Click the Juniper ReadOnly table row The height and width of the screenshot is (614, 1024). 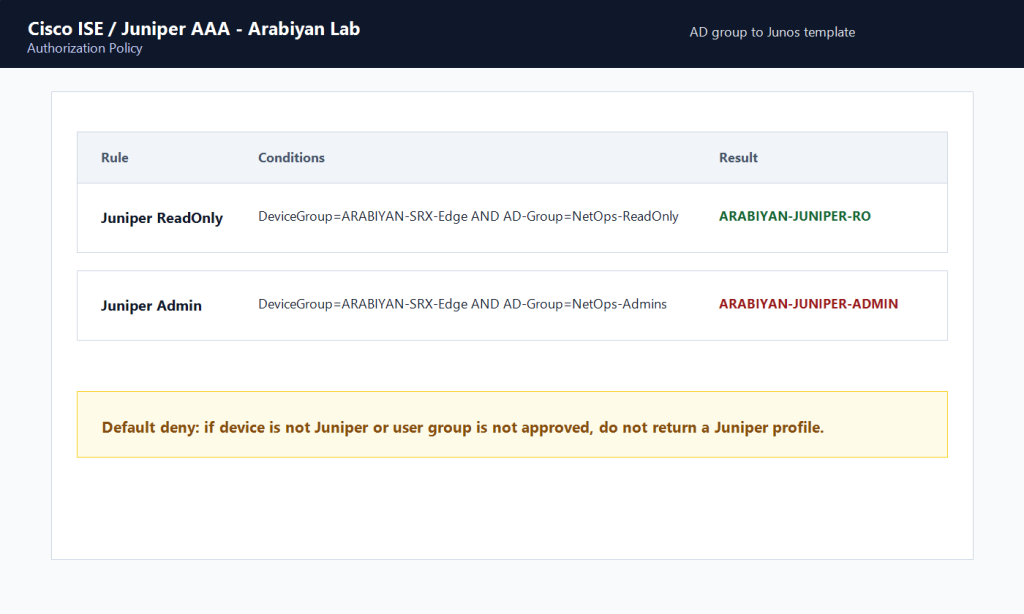pyautogui.click(x=512, y=218)
